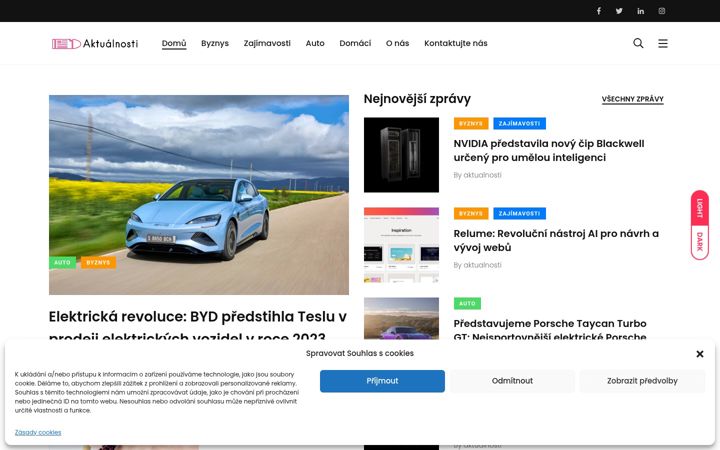Click 'Nejnovější zprávy' section heading
Screen dimensions: 720x450
[x=417, y=99]
